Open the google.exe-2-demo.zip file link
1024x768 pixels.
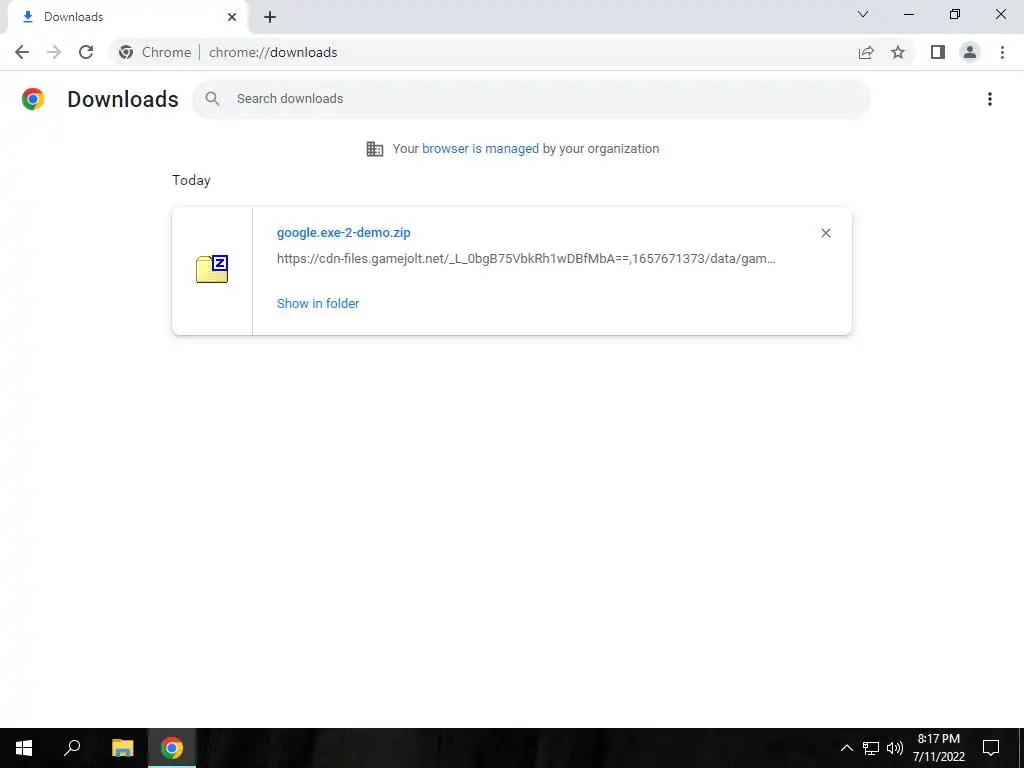pos(344,232)
